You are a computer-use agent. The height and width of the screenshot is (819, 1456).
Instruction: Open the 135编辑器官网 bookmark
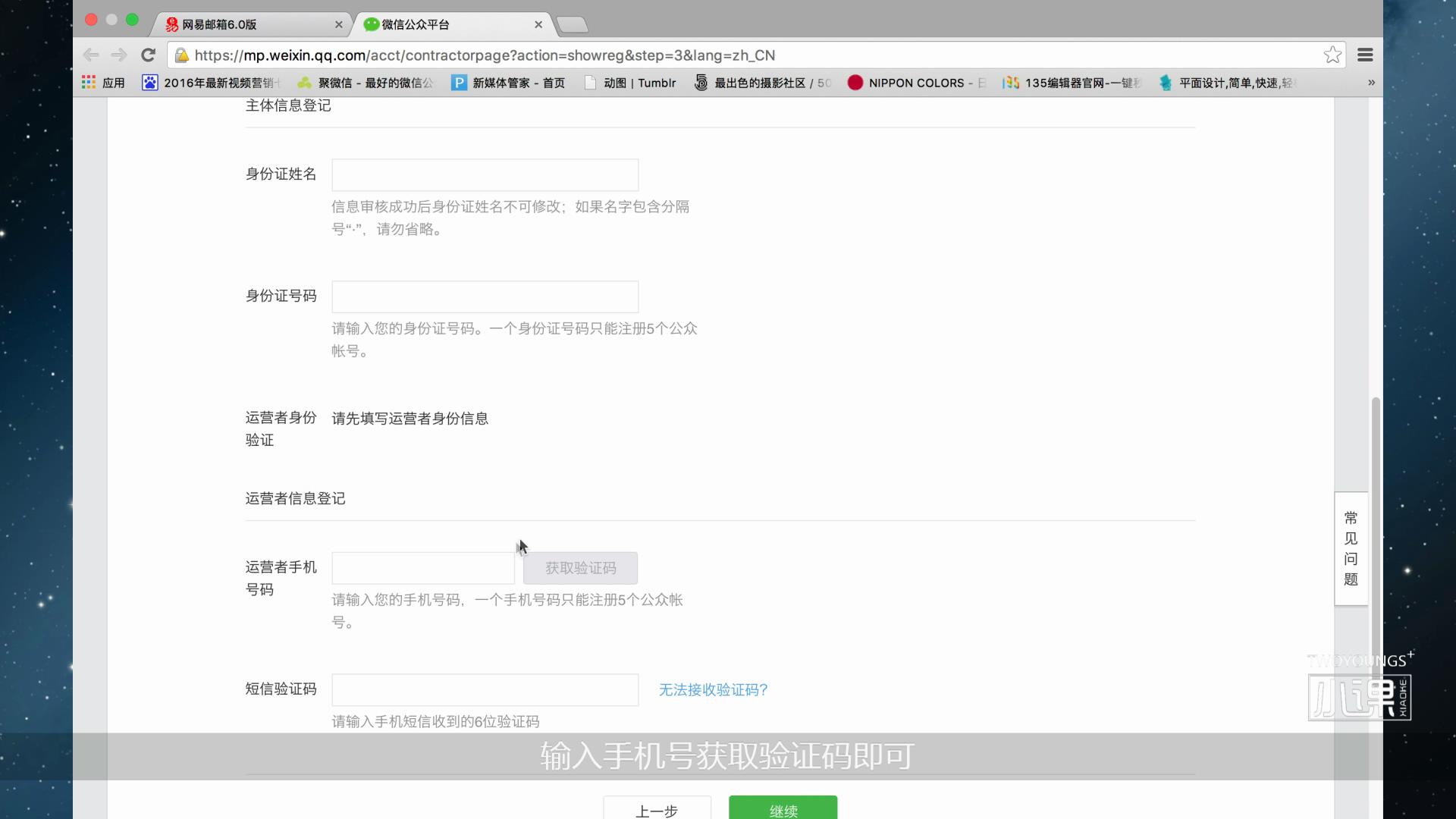click(x=1069, y=83)
